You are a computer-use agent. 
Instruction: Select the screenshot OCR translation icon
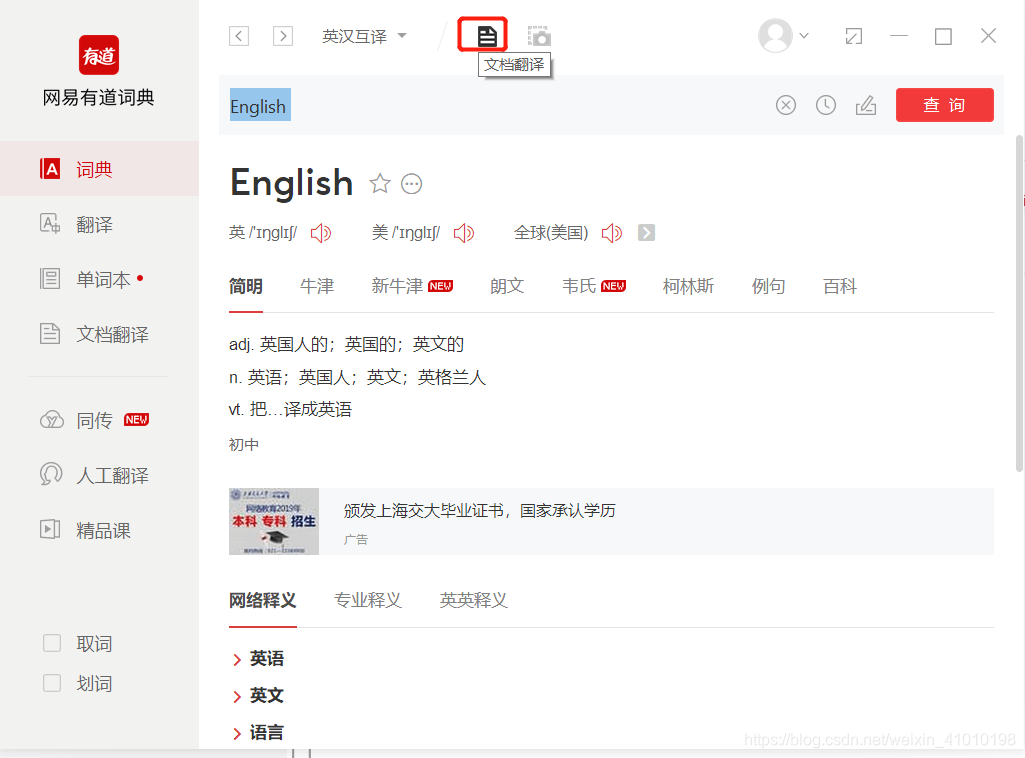coord(539,34)
